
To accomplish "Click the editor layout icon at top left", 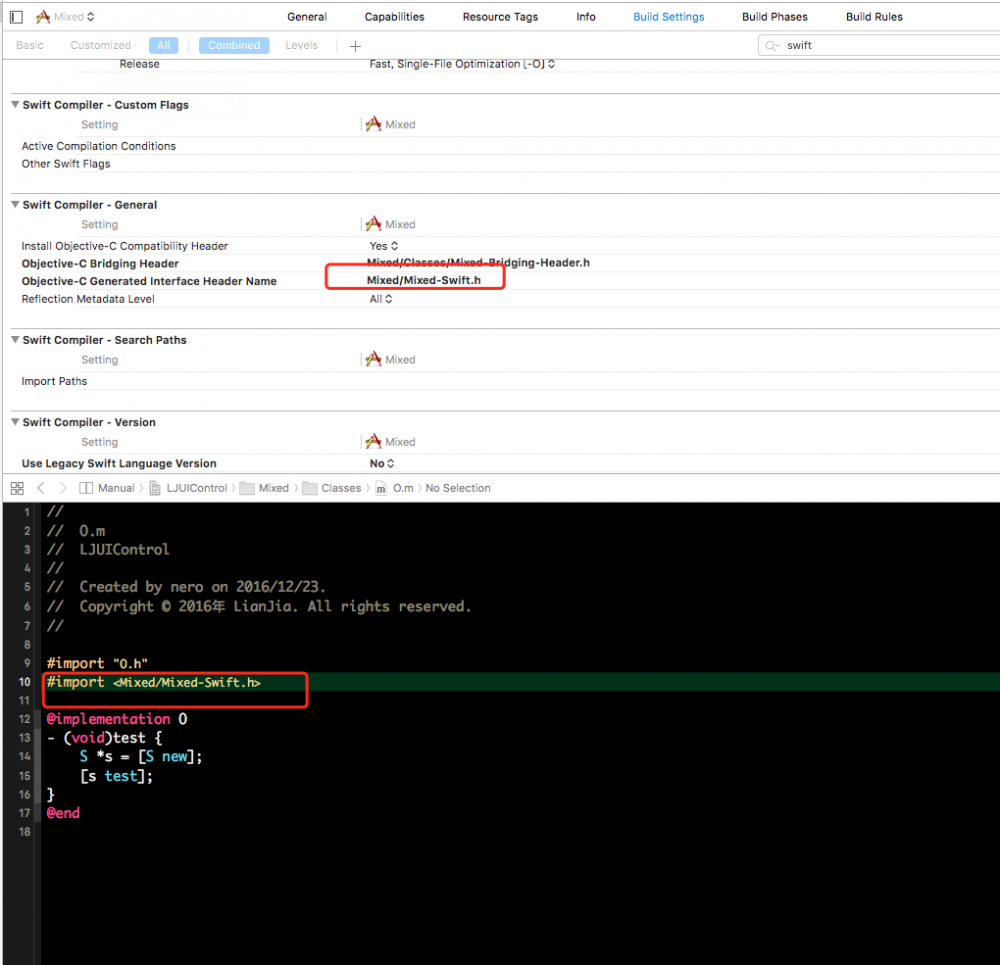I will (14, 16).
